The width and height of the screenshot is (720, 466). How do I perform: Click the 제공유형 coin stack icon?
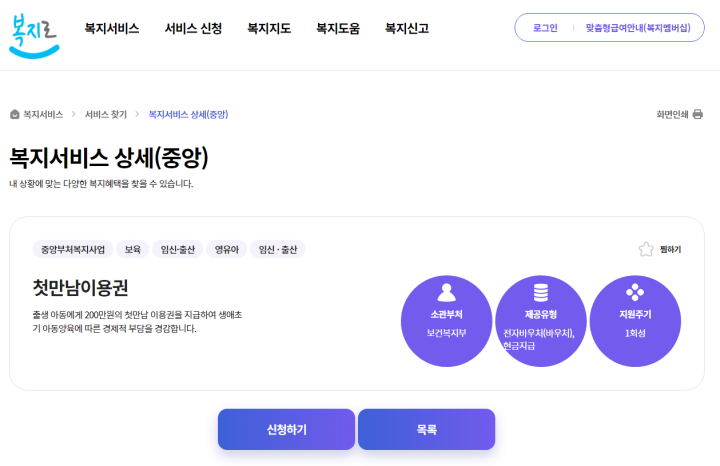coord(541,292)
